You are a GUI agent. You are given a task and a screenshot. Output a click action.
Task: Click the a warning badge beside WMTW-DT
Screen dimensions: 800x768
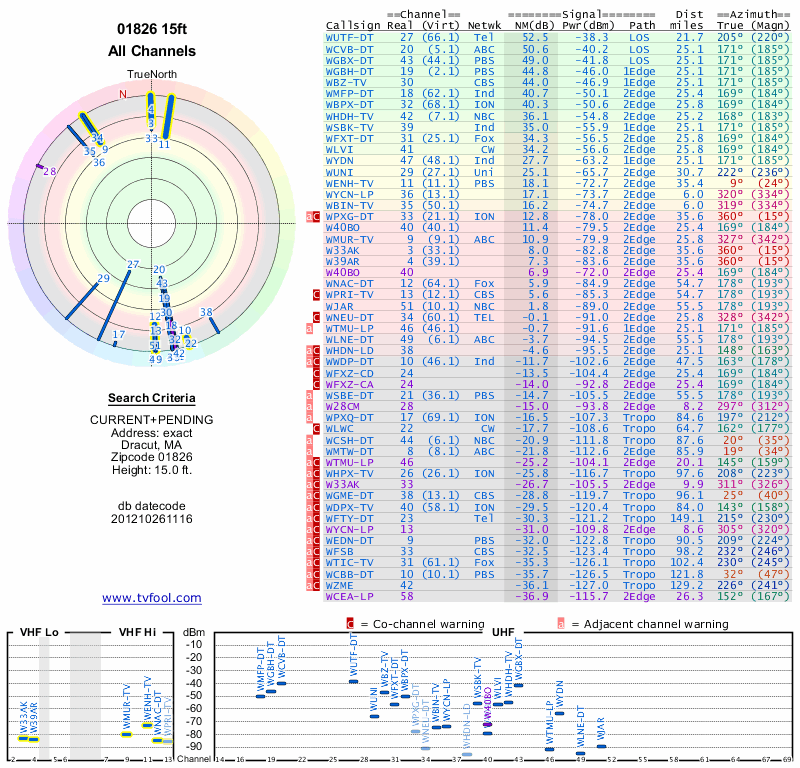[x=309, y=452]
